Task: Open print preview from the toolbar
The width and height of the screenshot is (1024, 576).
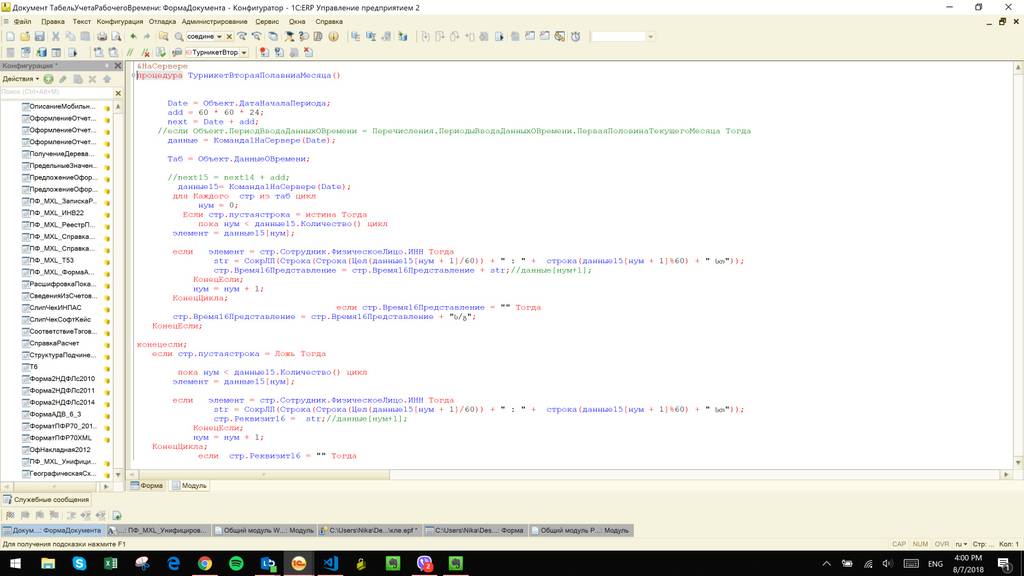Action: coord(116,37)
